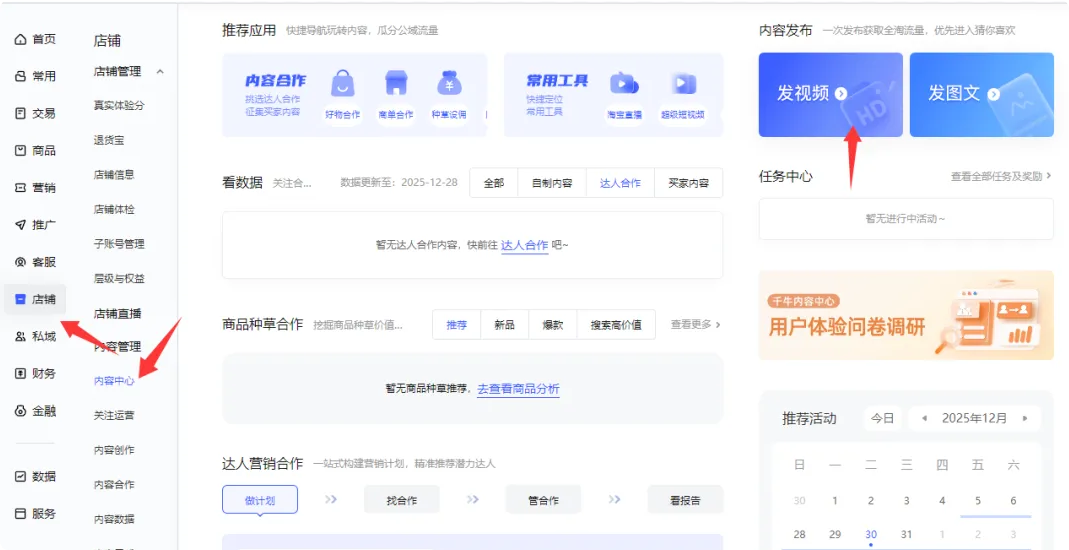Switch to 买家内容 data tab

click(688, 183)
